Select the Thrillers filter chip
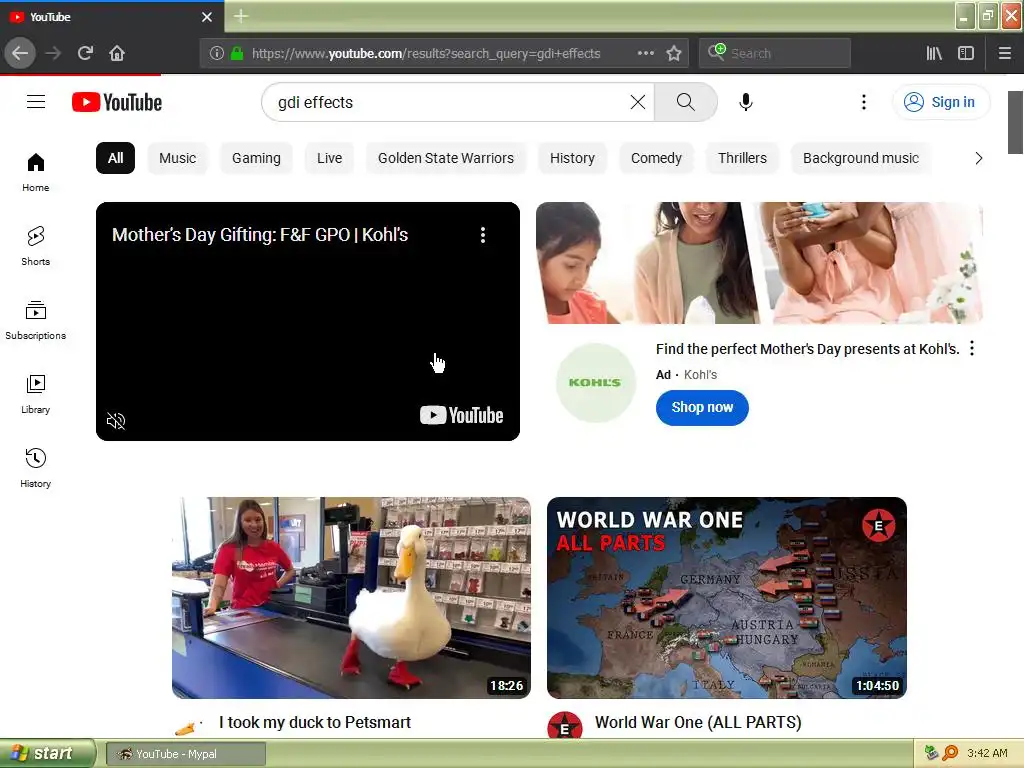Image resolution: width=1024 pixels, height=768 pixels. tap(743, 158)
